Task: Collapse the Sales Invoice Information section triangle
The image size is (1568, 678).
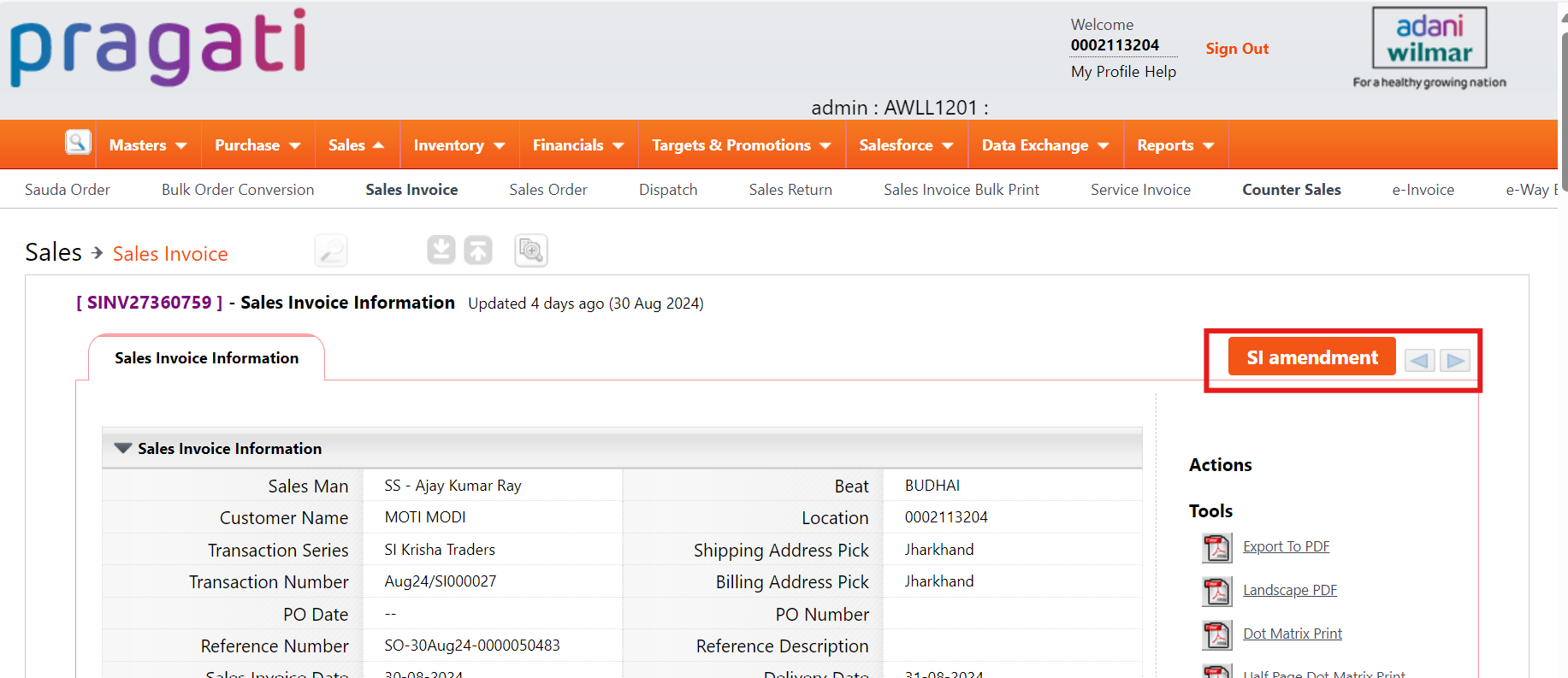Action: pos(123,448)
